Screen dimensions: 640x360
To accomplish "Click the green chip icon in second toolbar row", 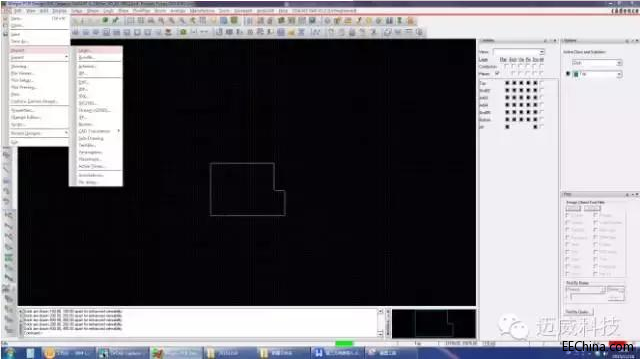I will 183,32.
